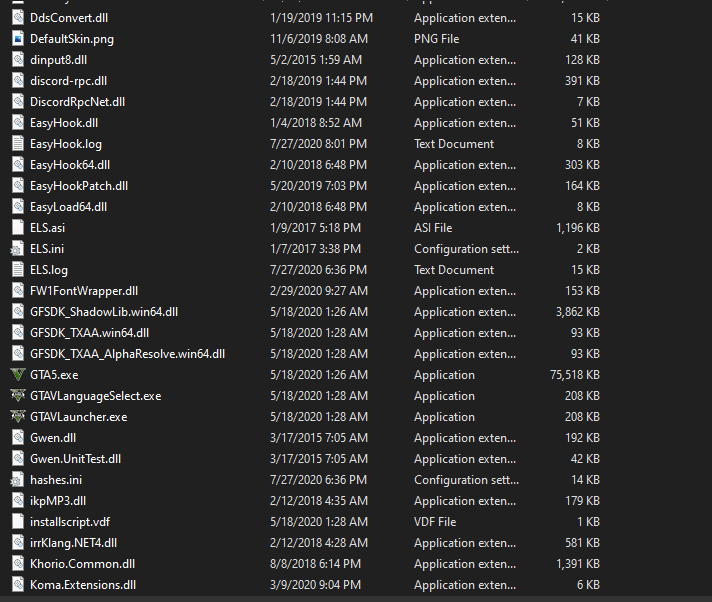
Task: Click the 1,196 KB size of ELS.asi
Action: [578, 228]
